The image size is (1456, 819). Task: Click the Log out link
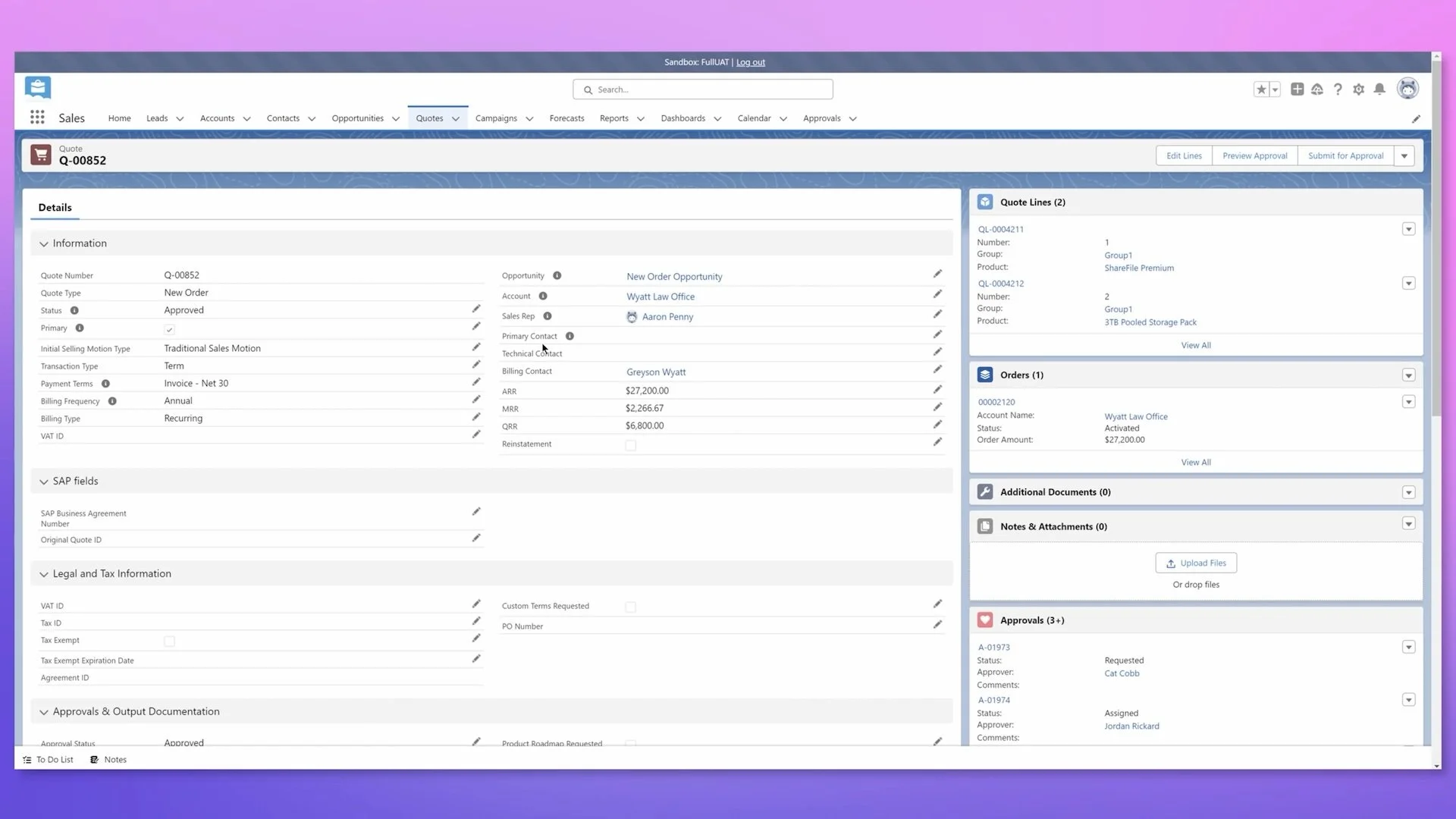click(750, 62)
